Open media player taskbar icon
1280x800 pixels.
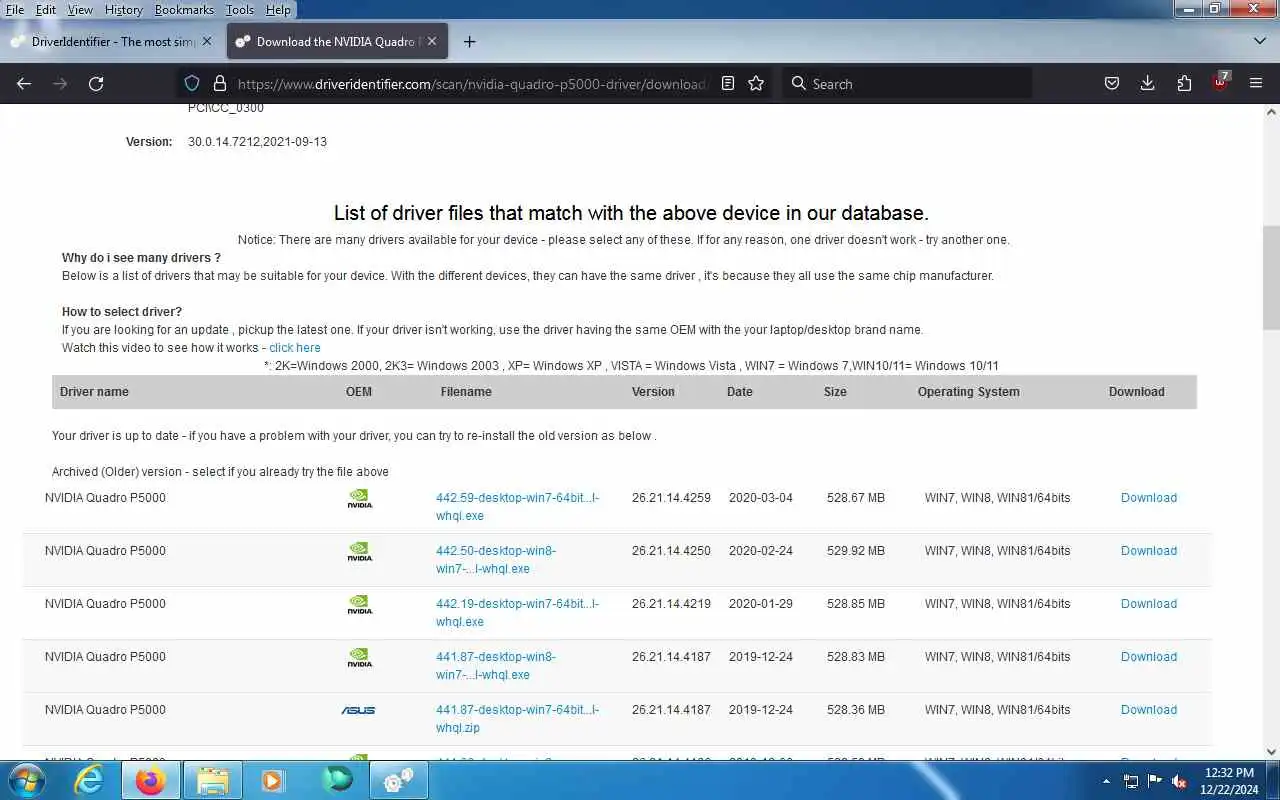[x=273, y=780]
